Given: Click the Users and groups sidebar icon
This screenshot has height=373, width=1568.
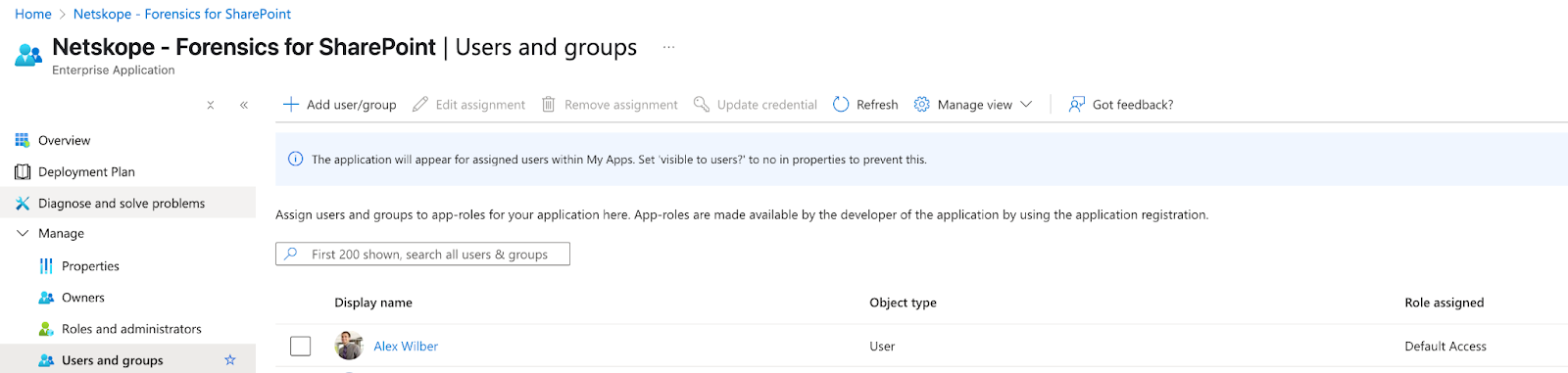Looking at the screenshot, I should click(46, 360).
